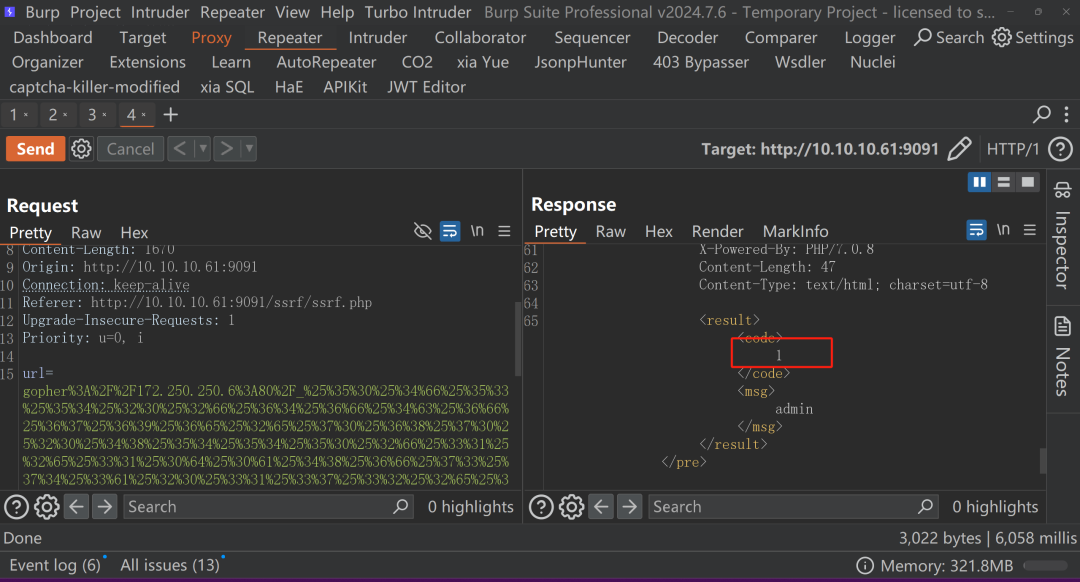Open global Search in top bar
Image resolution: width=1080 pixels, height=582 pixels.
pos(949,37)
